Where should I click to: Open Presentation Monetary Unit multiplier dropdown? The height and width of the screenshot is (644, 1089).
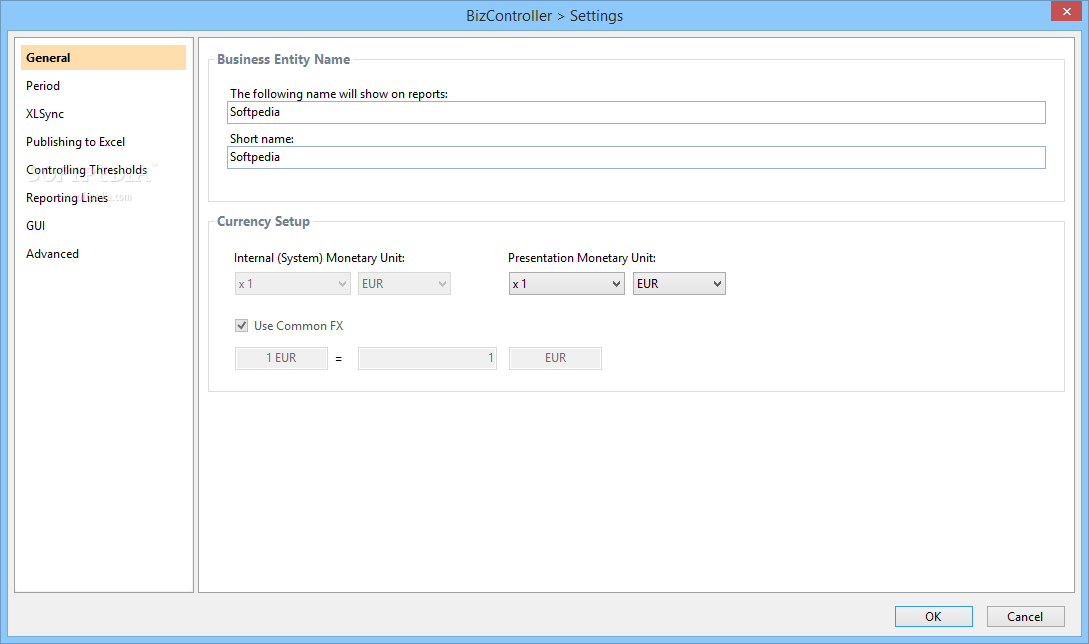tap(567, 283)
